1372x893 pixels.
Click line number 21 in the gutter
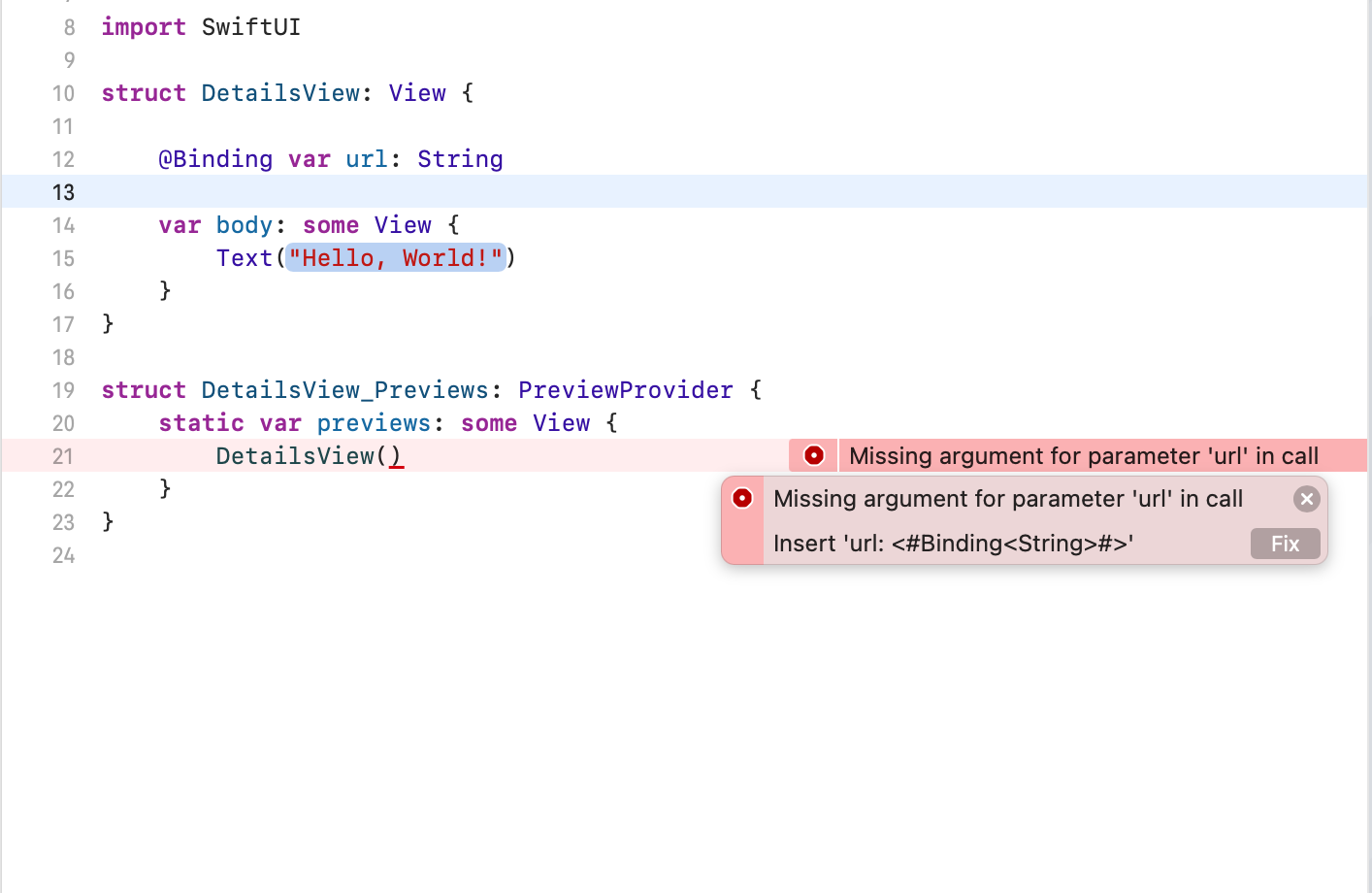[x=63, y=456]
